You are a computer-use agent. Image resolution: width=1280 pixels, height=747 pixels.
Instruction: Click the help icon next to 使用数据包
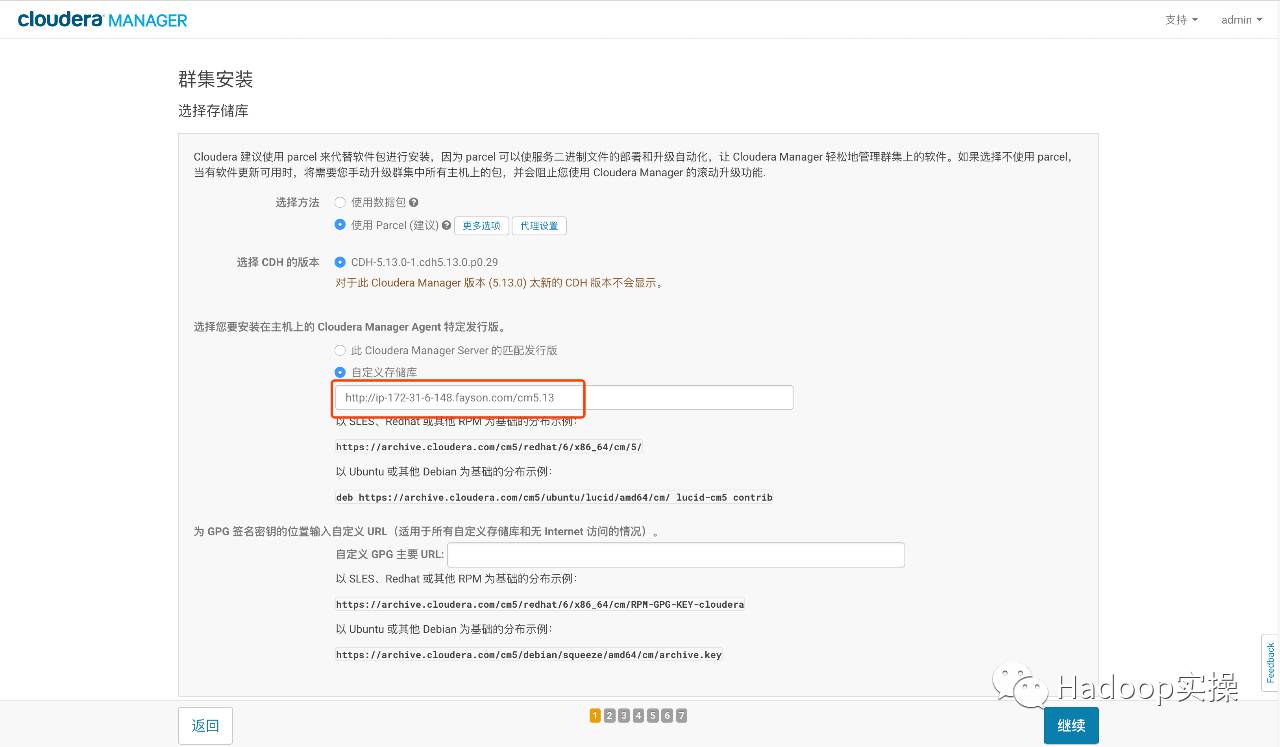(x=414, y=203)
